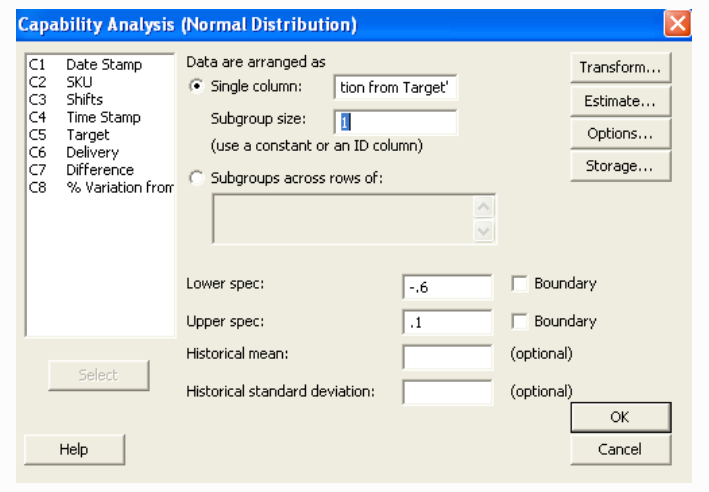Click the Historical mean field
Image resolution: width=709 pixels, height=492 pixels.
pos(447,357)
